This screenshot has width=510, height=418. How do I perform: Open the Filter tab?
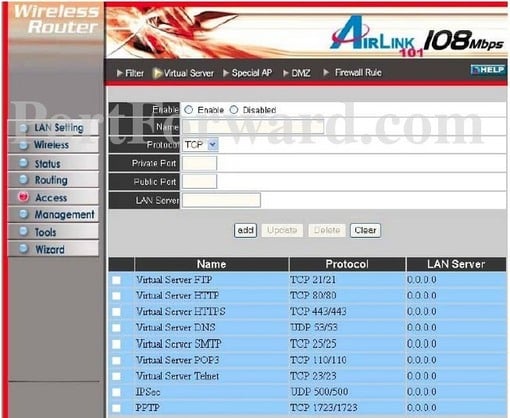click(x=130, y=73)
